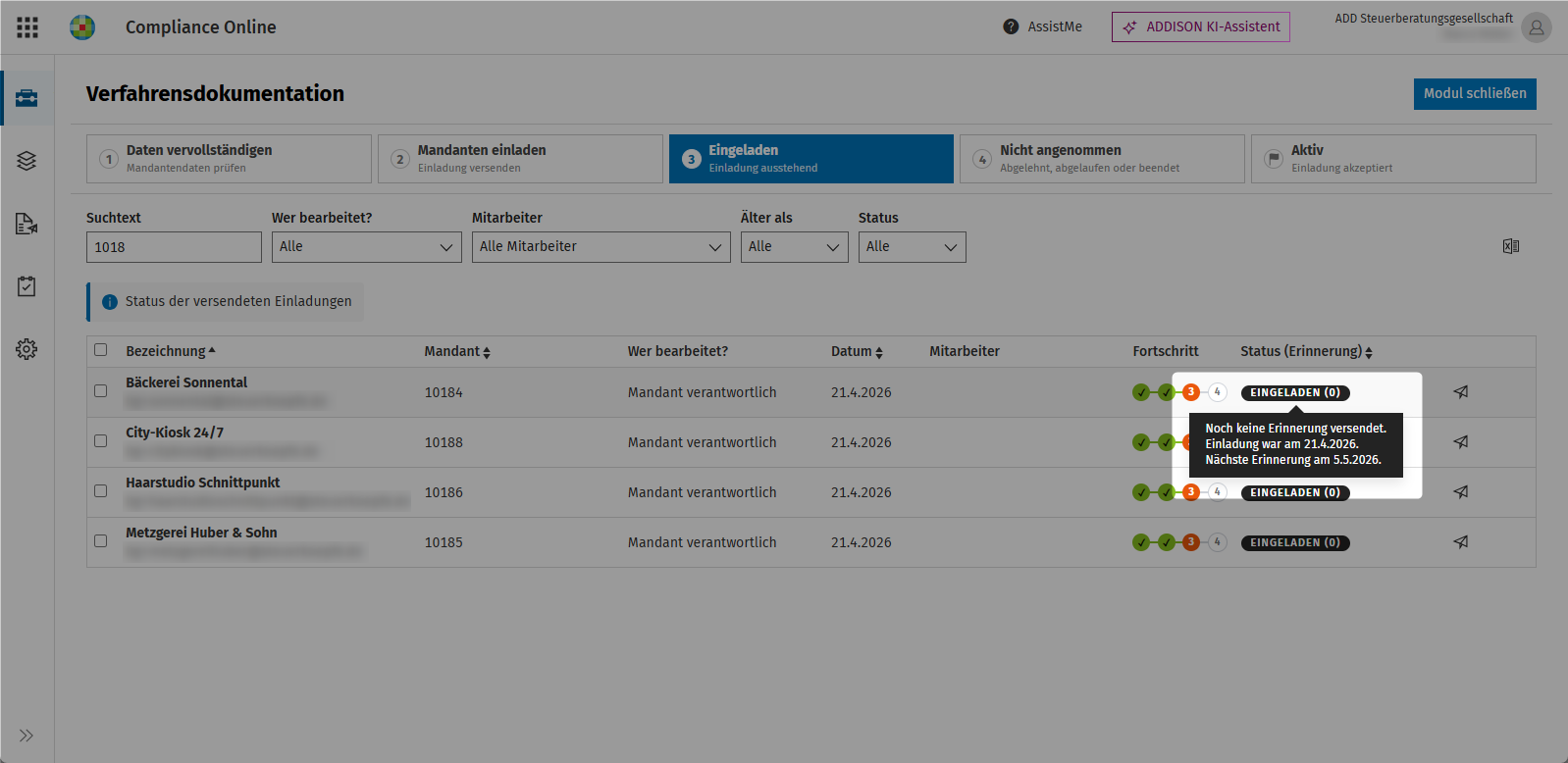Sort table by Bezeichnung column

point(171,351)
